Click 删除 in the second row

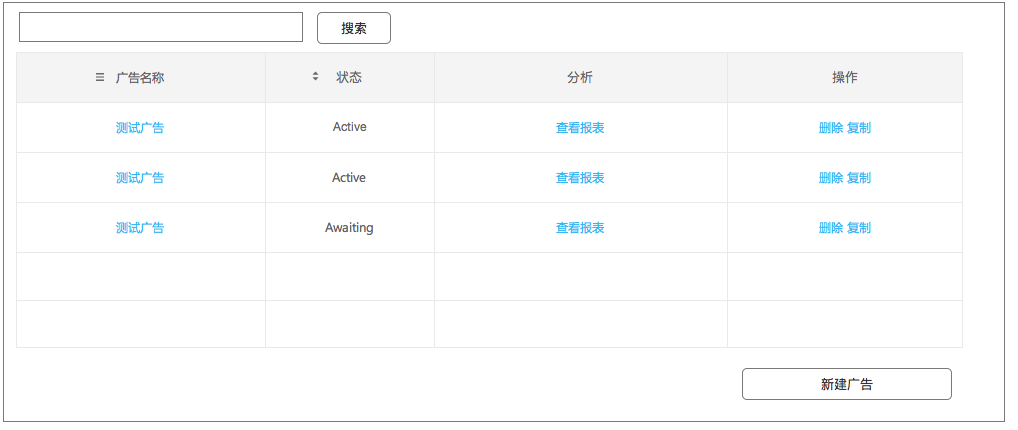point(831,178)
